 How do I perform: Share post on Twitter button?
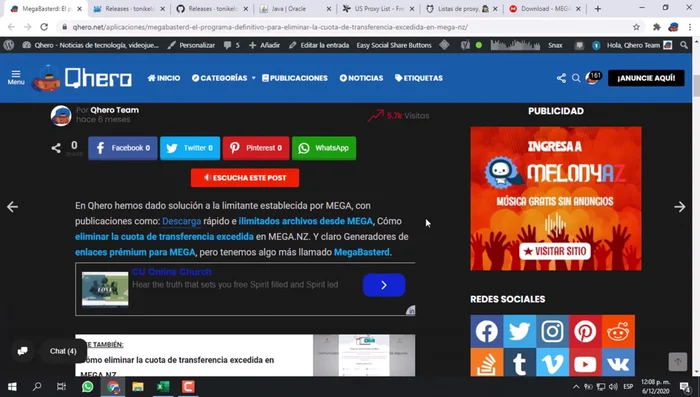click(190, 148)
